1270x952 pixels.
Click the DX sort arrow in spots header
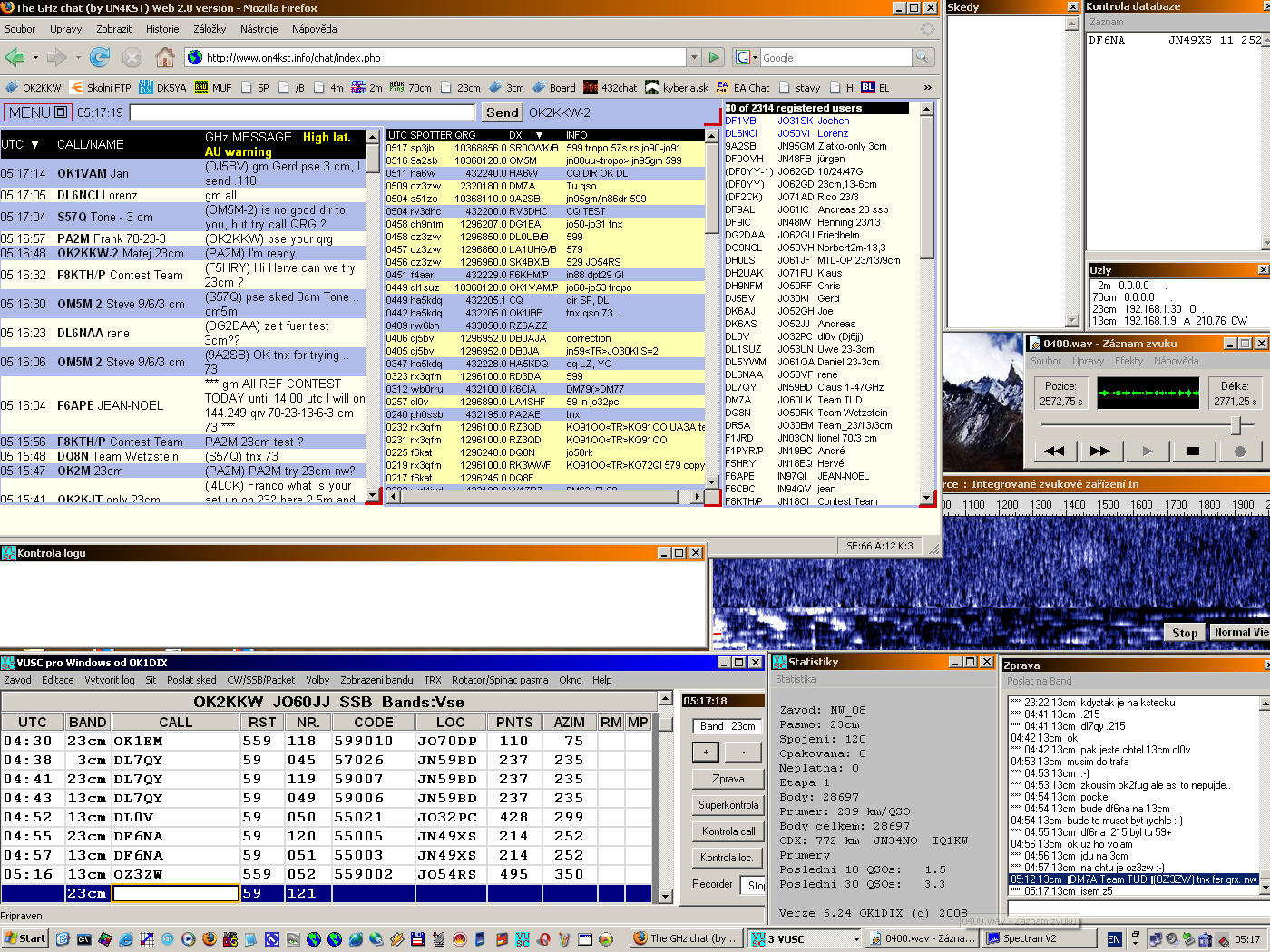click(539, 135)
